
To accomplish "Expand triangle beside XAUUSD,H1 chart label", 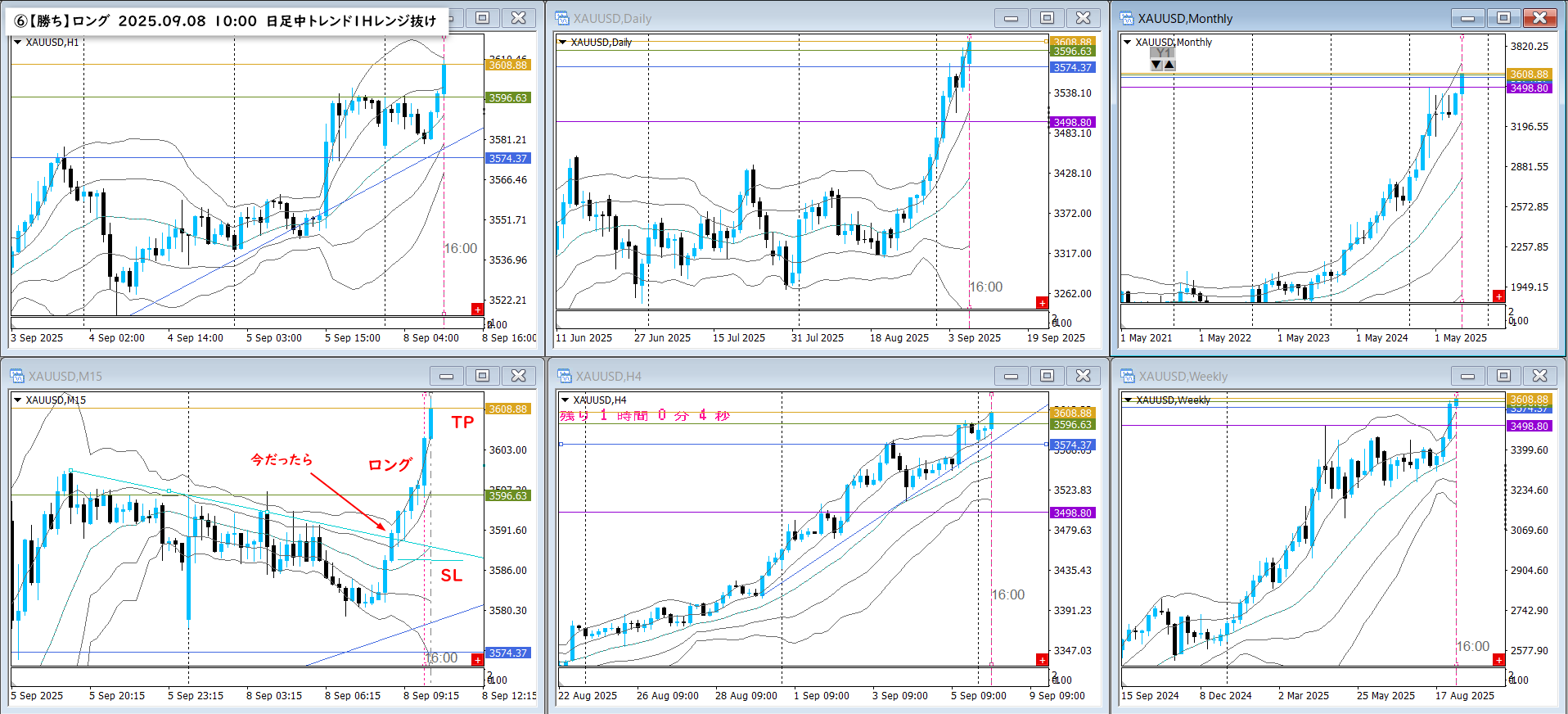I will (17, 42).
